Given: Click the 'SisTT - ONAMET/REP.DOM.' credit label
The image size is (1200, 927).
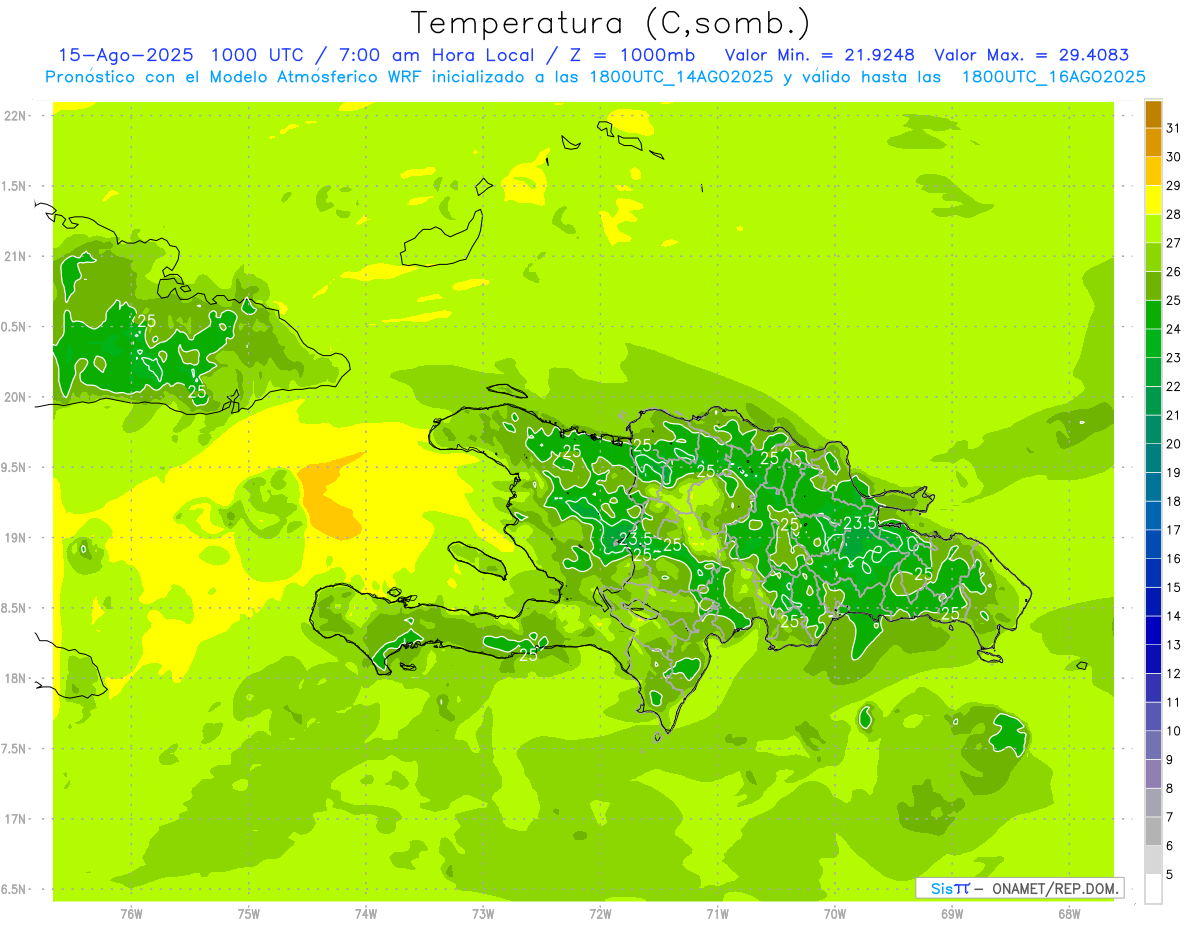Looking at the screenshot, I should pos(1019,888).
